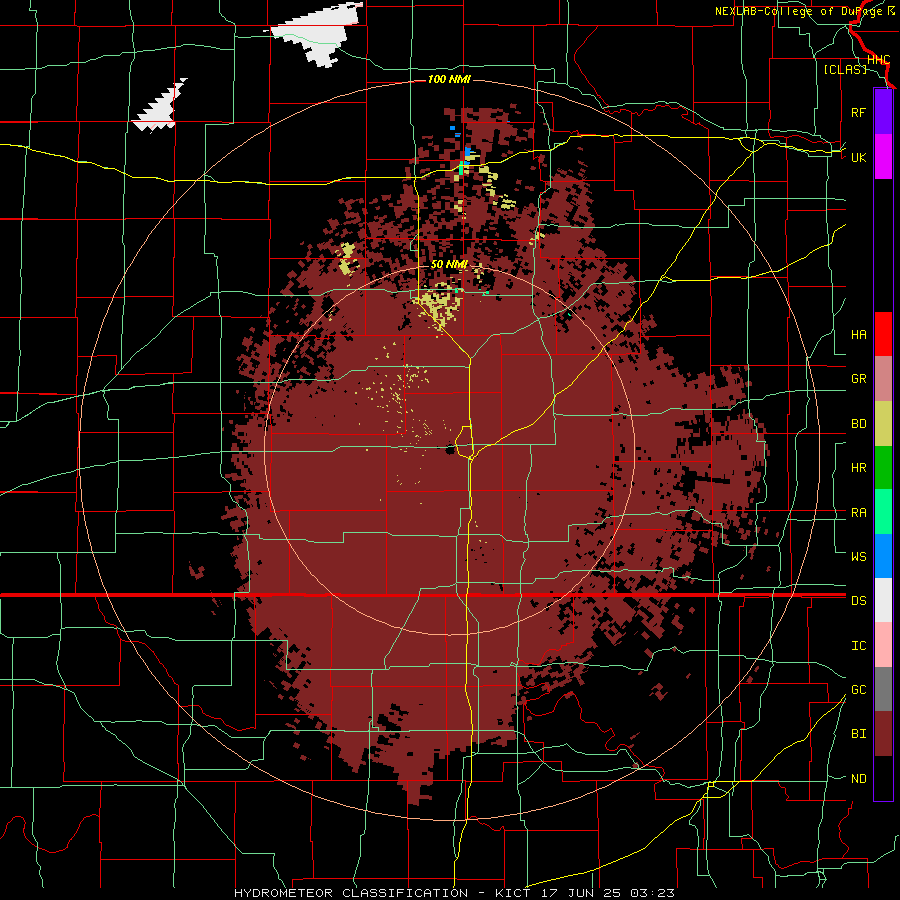Click the HR legend label
The image size is (900, 900).
pyautogui.click(x=858, y=468)
